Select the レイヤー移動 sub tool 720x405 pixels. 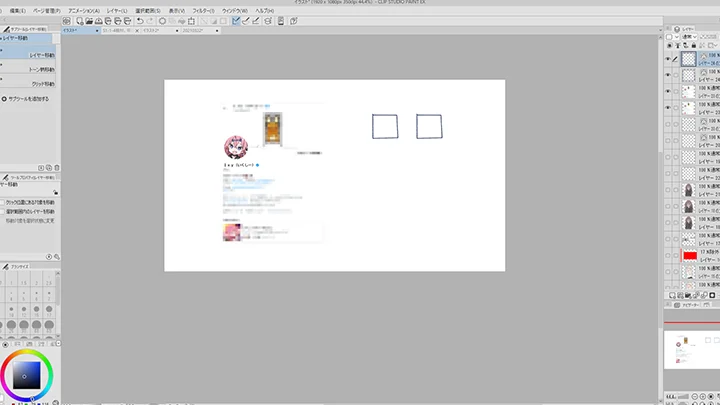click(28, 53)
